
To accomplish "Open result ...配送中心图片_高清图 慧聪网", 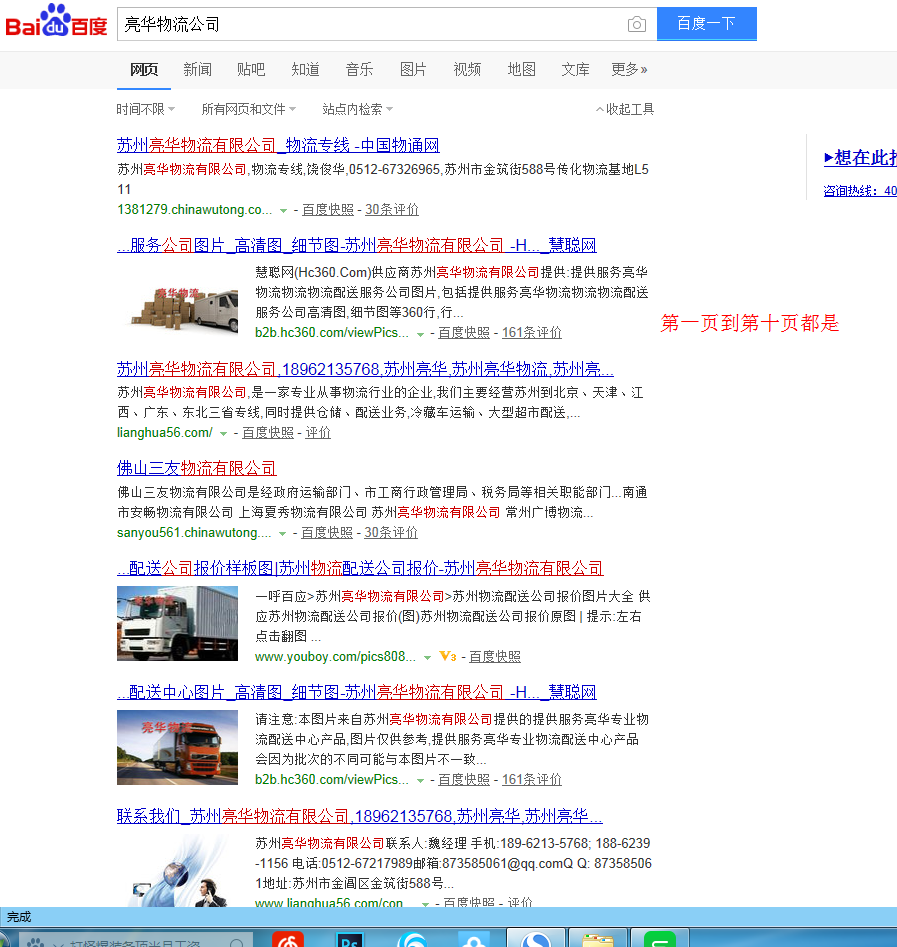I will (x=356, y=692).
